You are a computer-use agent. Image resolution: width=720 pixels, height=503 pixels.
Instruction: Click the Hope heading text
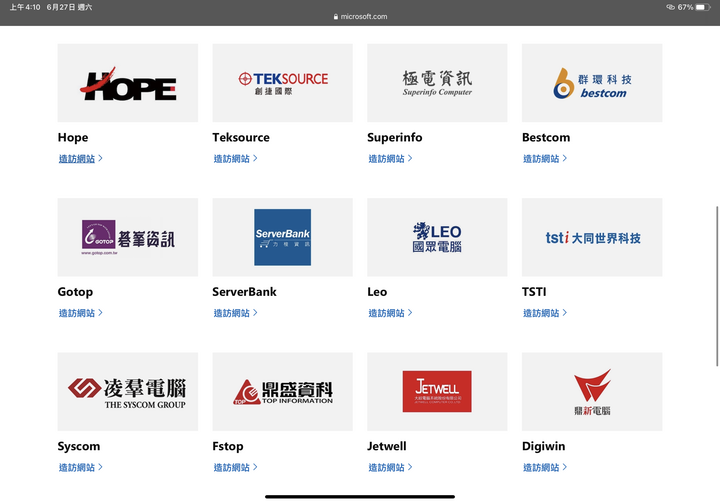tap(73, 137)
